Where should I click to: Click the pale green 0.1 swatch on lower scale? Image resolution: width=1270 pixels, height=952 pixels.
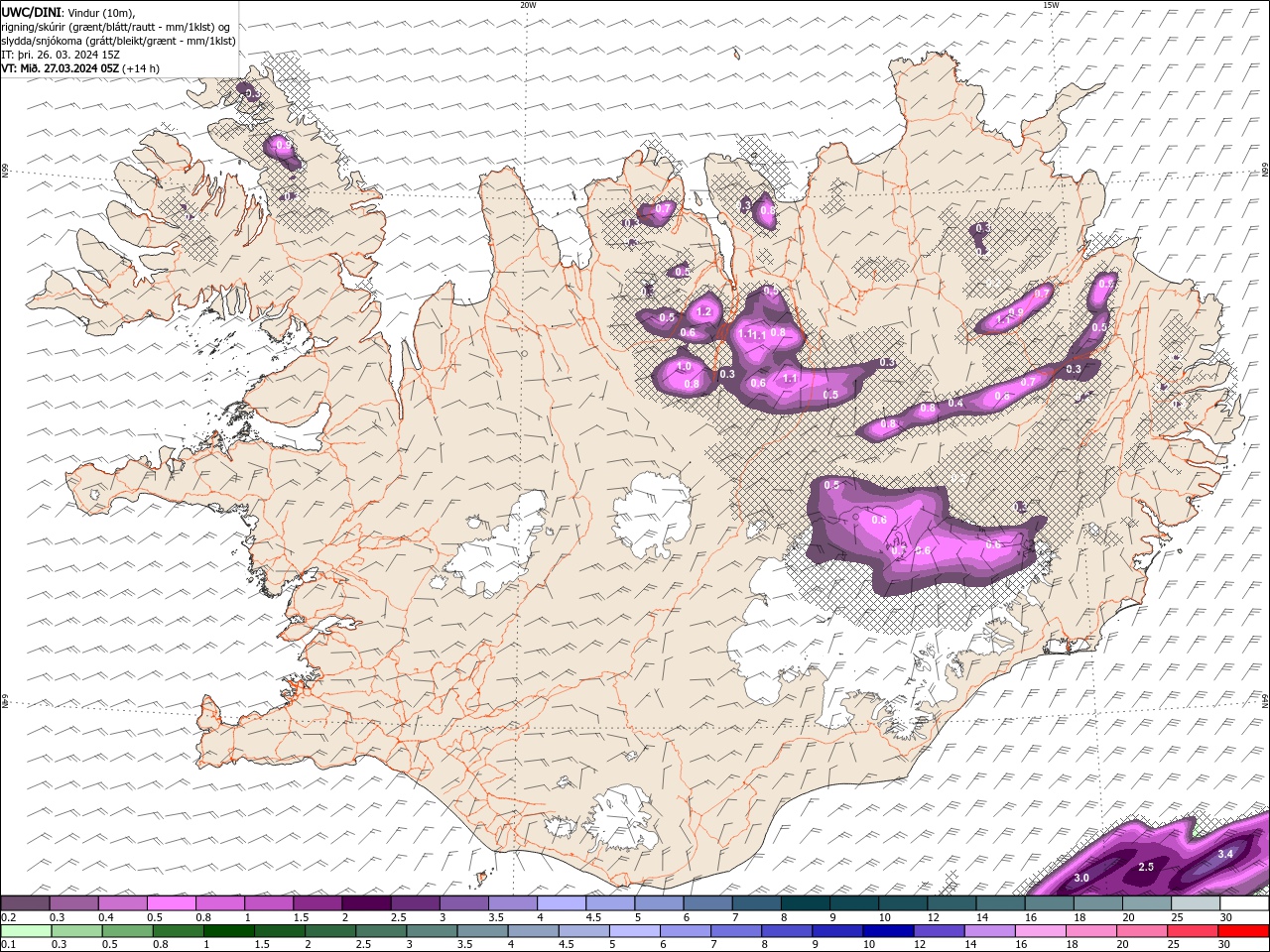click(x=25, y=931)
